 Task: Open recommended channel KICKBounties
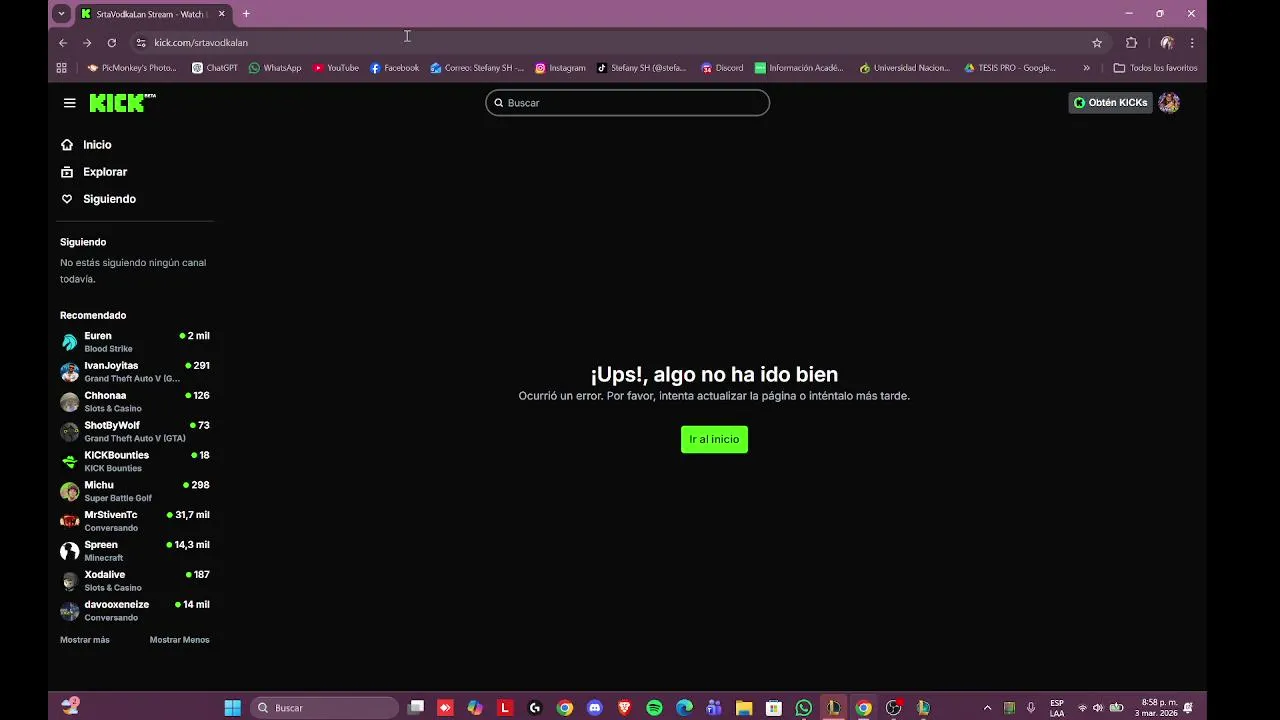click(135, 461)
